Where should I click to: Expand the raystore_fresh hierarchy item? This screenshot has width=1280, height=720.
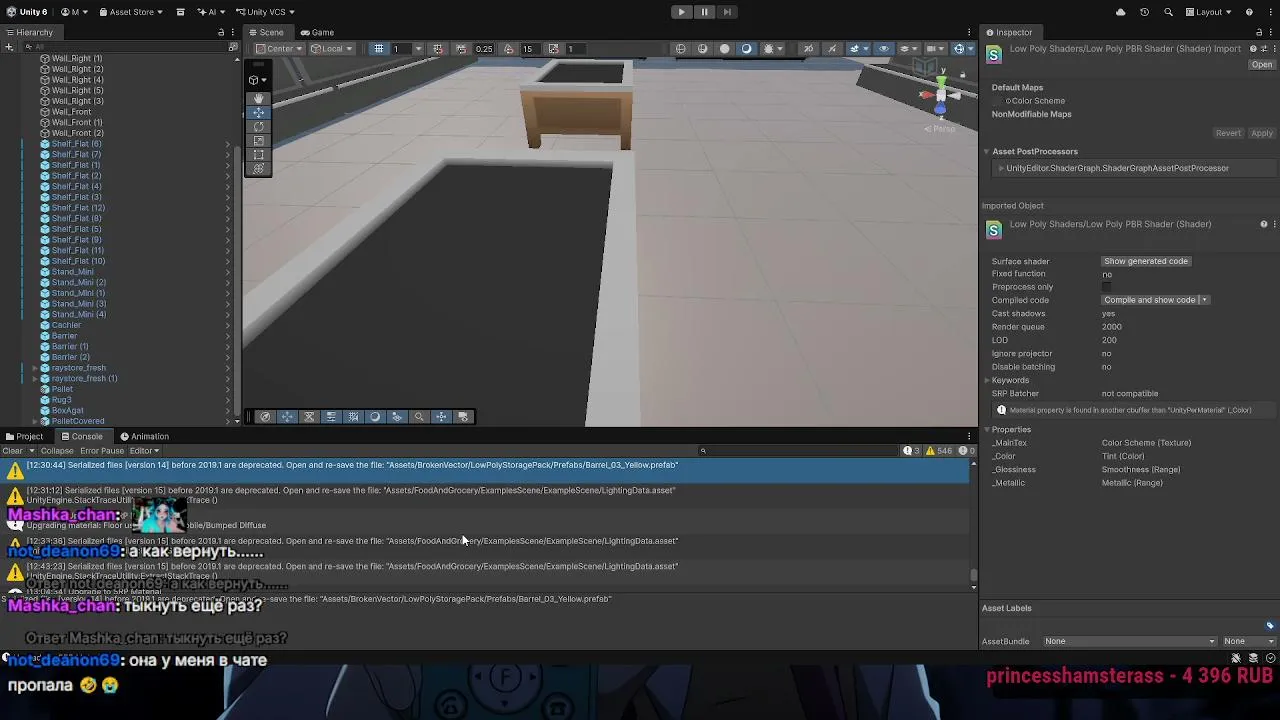(35, 368)
